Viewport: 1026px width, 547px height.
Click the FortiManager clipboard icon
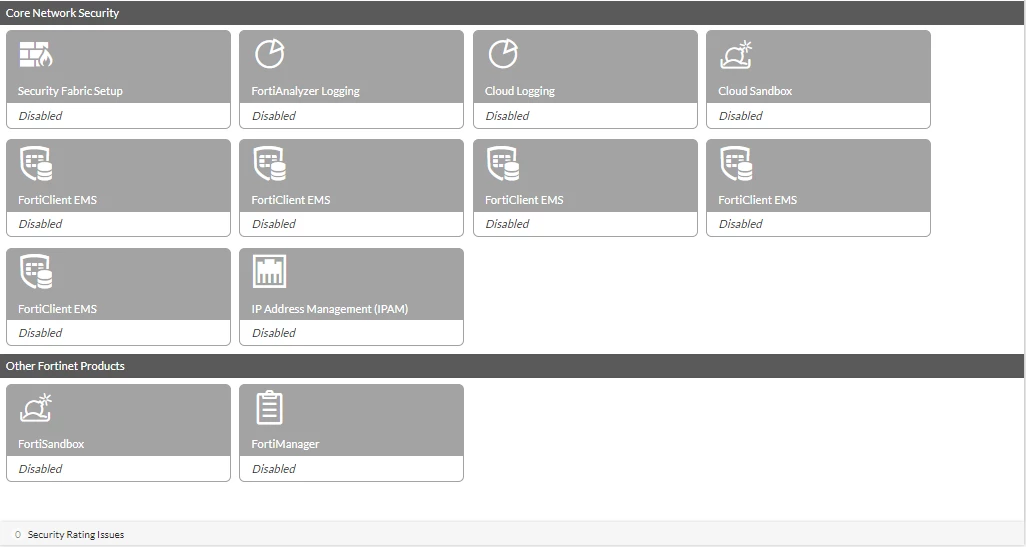[270, 407]
